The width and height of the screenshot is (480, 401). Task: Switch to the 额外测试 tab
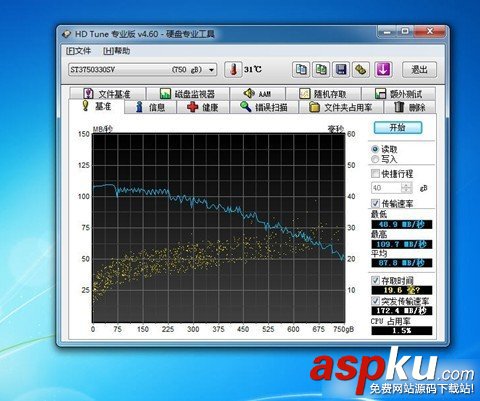pos(399,94)
